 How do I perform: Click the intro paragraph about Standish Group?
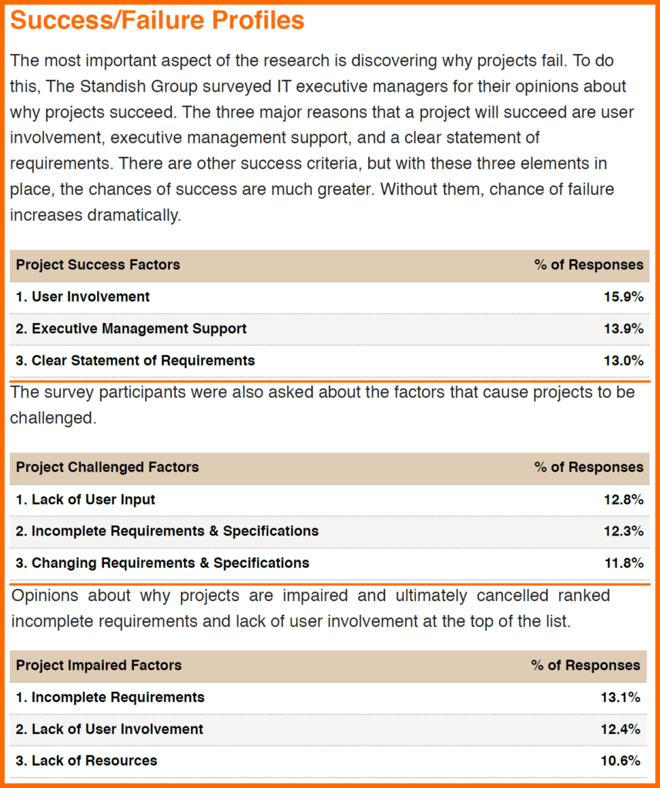pyautogui.click(x=322, y=138)
